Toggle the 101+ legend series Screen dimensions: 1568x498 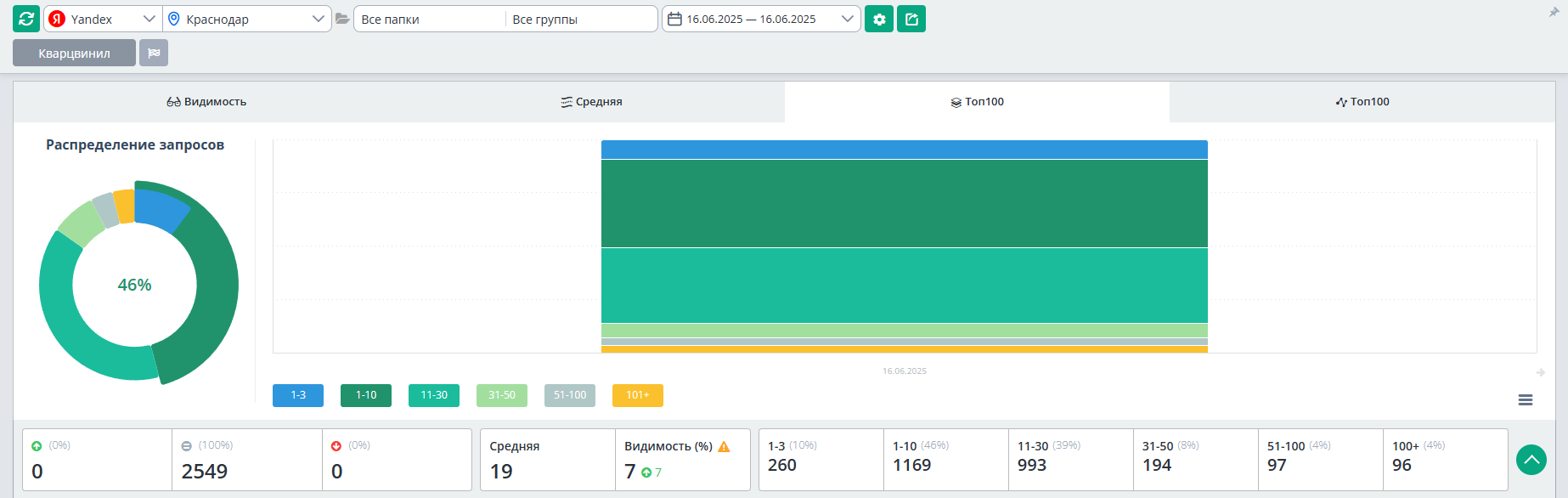(x=638, y=395)
